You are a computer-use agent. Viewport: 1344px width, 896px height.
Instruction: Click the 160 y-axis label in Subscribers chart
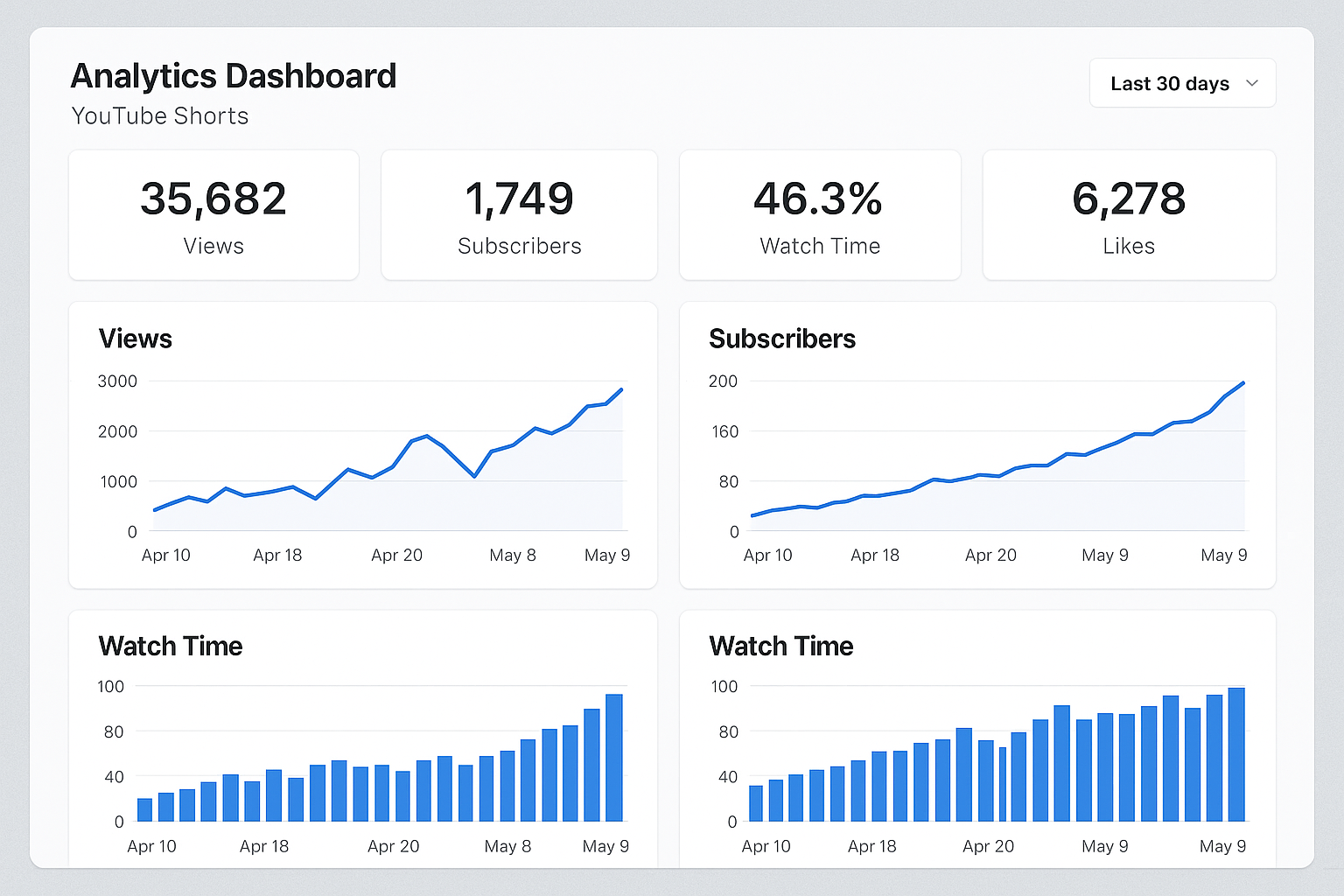coord(724,431)
